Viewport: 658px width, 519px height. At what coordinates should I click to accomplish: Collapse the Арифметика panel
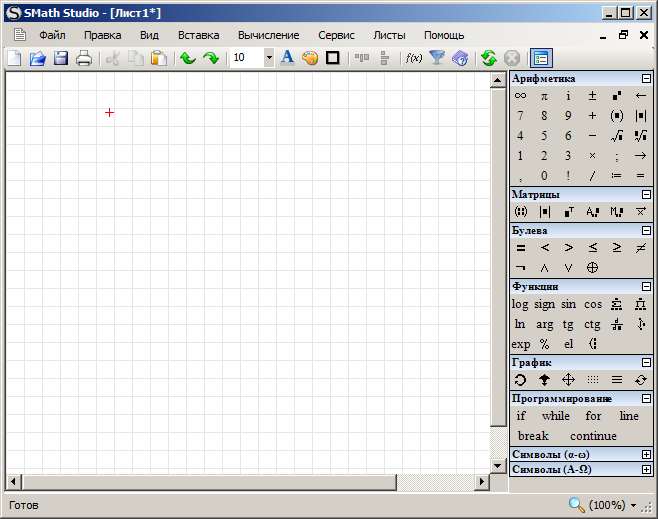point(646,78)
